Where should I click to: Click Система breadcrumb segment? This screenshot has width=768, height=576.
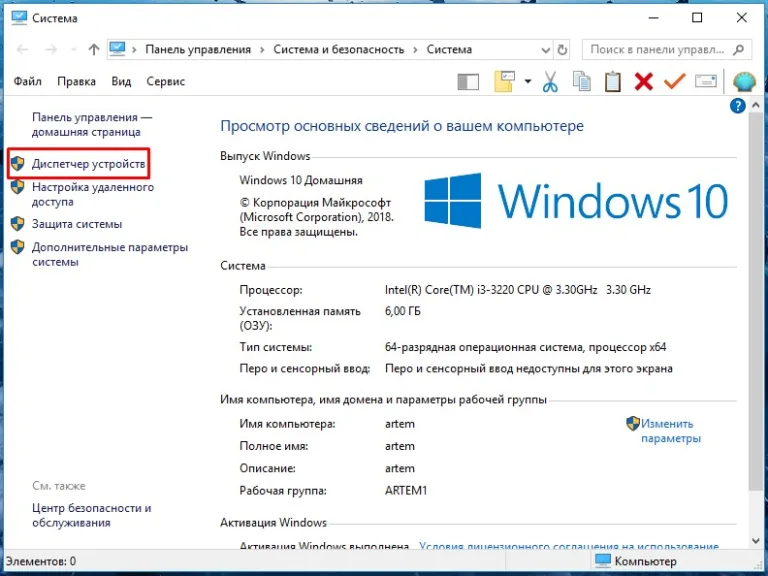[449, 49]
